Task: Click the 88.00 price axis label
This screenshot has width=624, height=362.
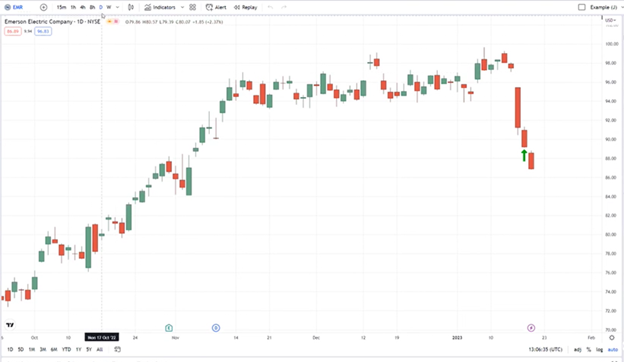Action: [612, 158]
